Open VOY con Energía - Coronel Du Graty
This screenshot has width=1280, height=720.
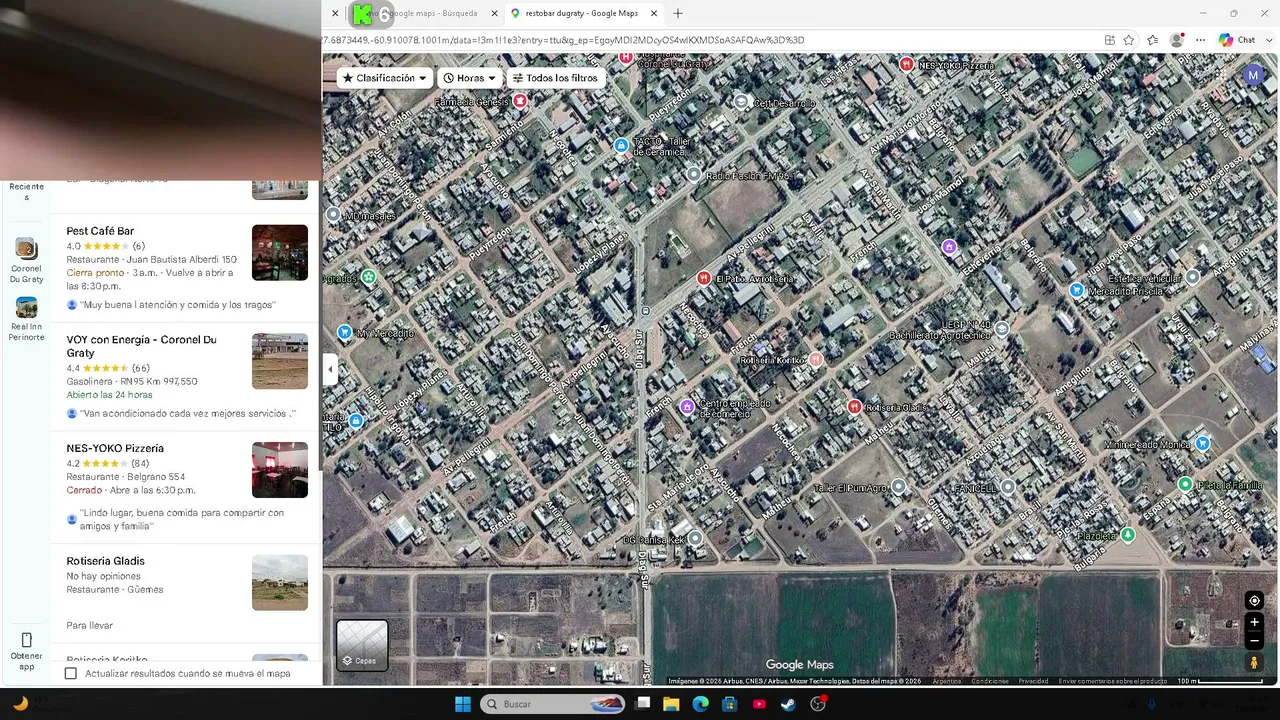coord(141,346)
